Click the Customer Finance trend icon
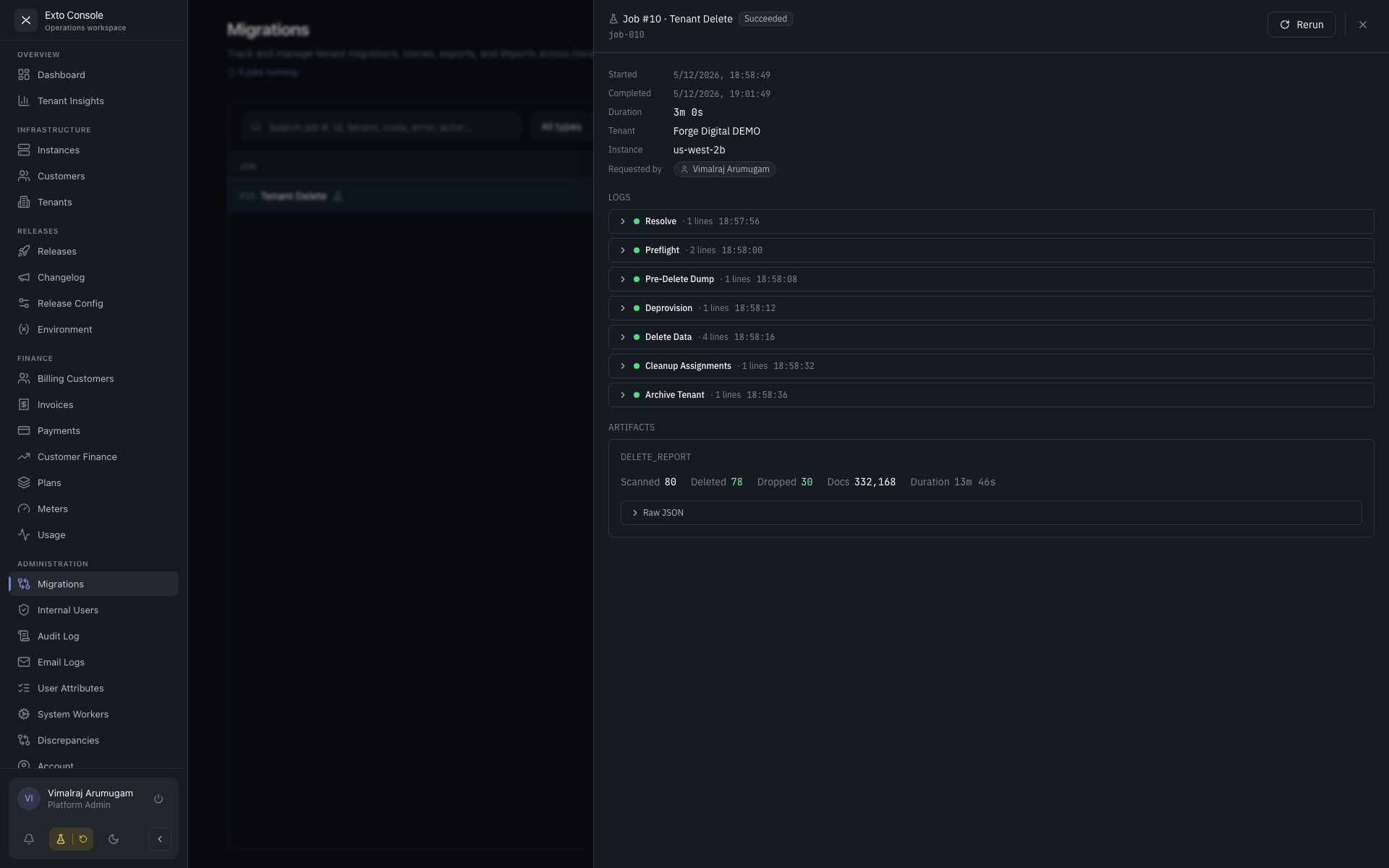This screenshot has width=1389, height=868. (24, 456)
